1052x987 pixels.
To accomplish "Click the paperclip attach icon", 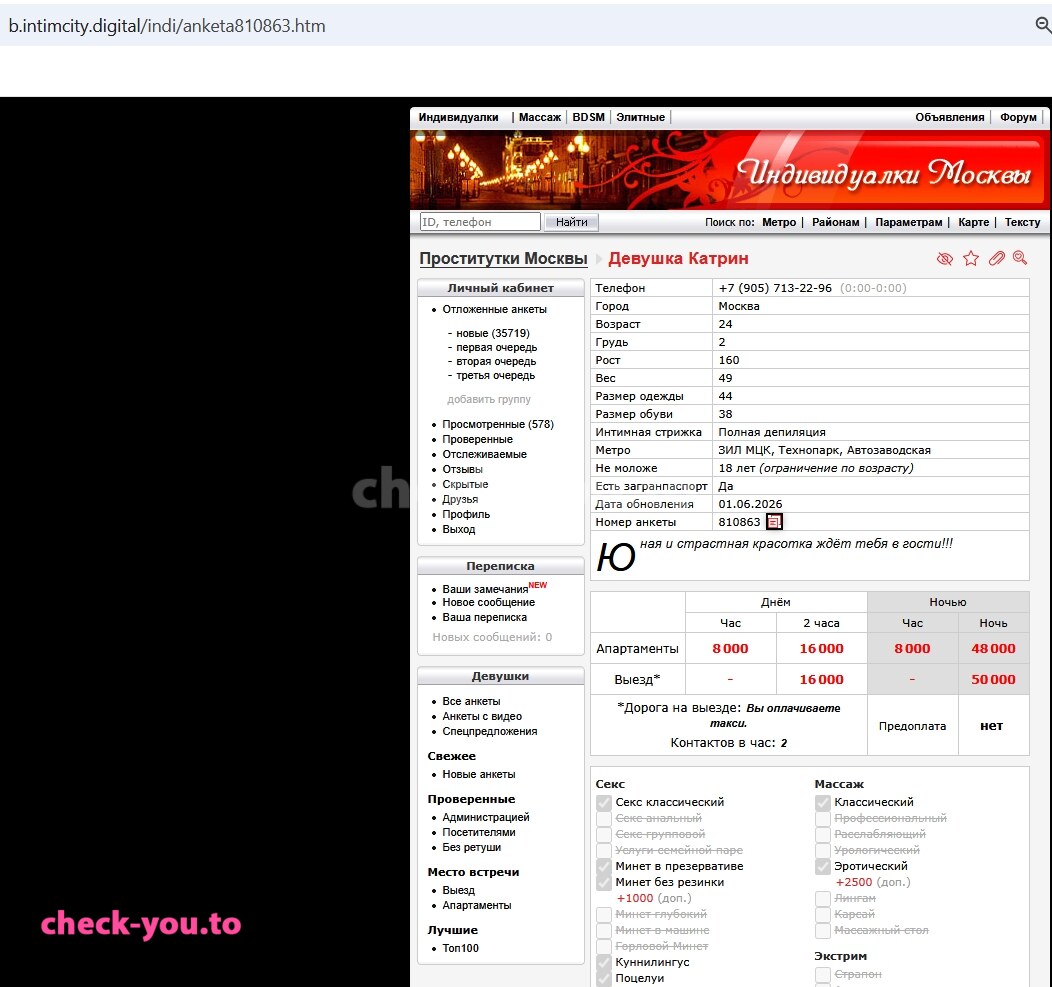I will coord(997,258).
